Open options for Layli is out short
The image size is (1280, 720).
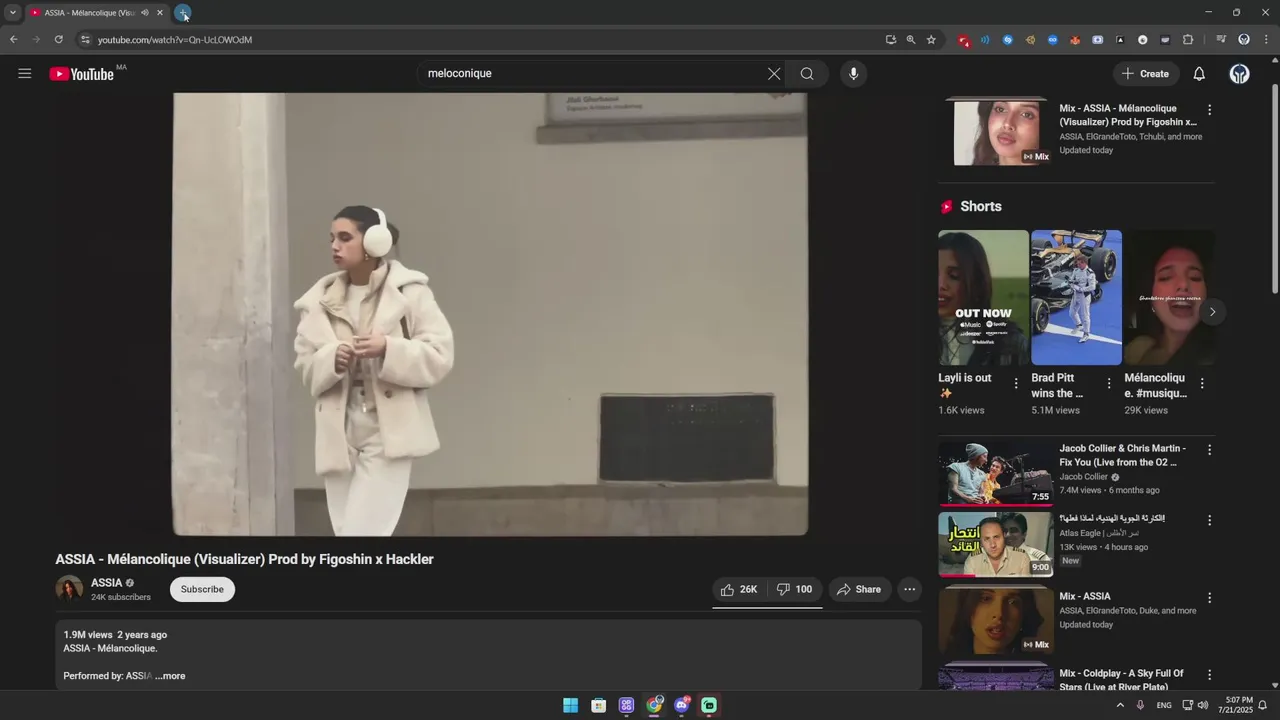pyautogui.click(x=1016, y=384)
